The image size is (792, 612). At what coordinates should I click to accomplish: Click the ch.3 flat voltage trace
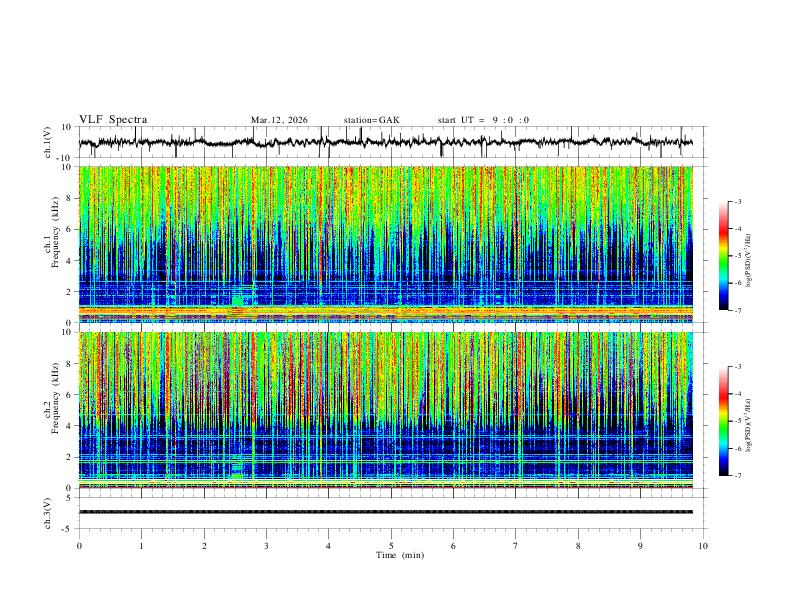(x=386, y=512)
